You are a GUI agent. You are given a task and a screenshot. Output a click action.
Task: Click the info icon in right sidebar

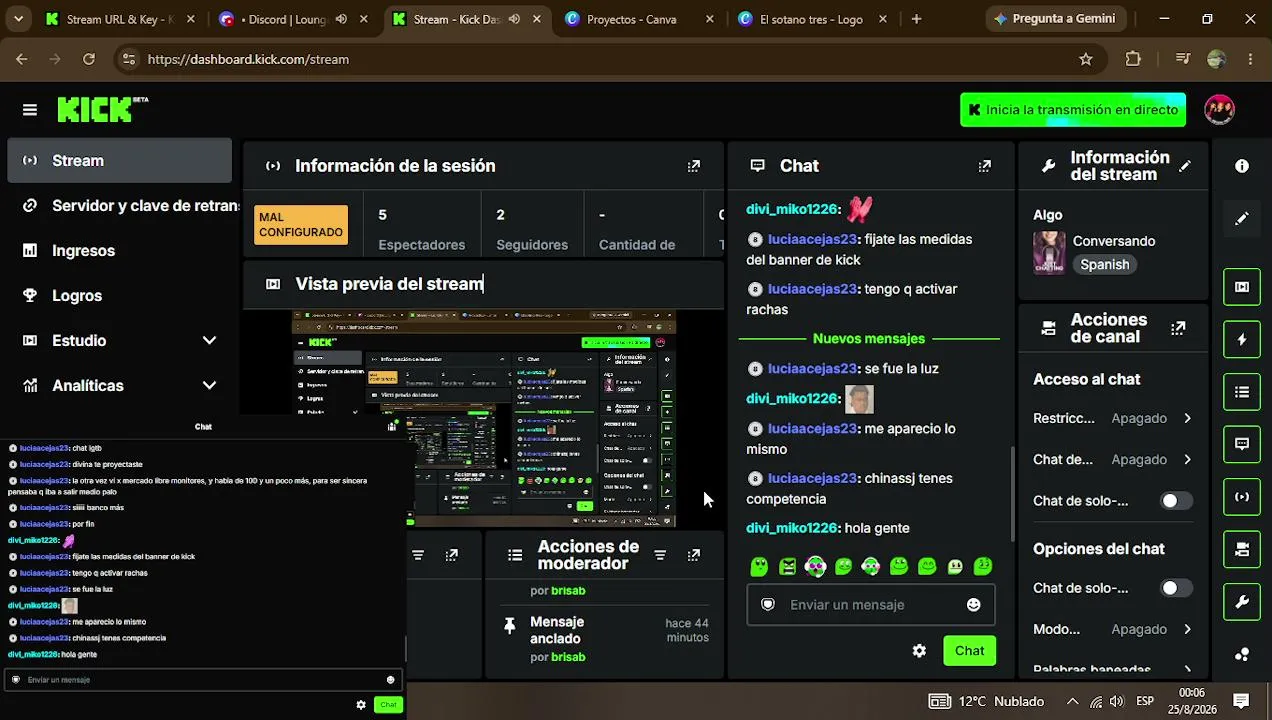click(x=1242, y=166)
